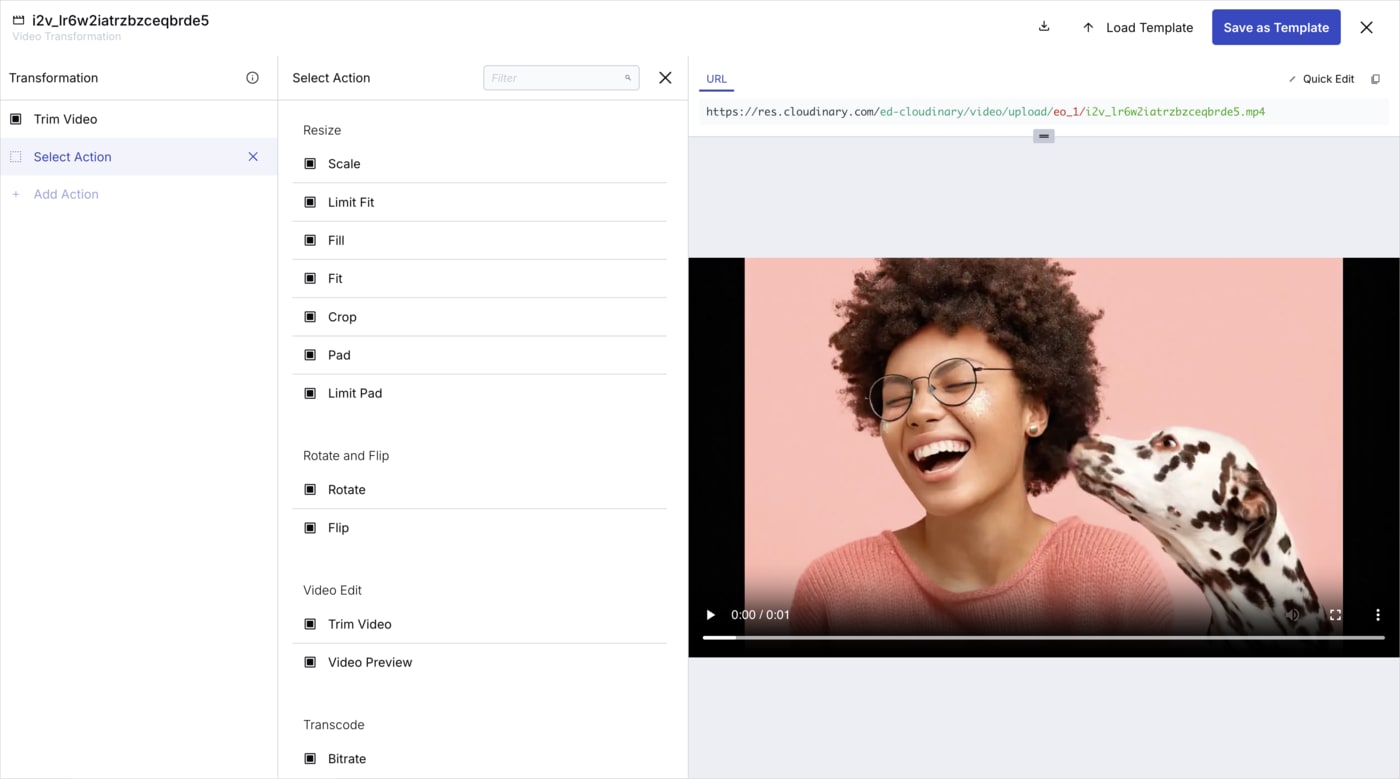Screen dimensions: 1400x779
Task: Enter fullscreen on the video preview
Action: tap(1335, 614)
